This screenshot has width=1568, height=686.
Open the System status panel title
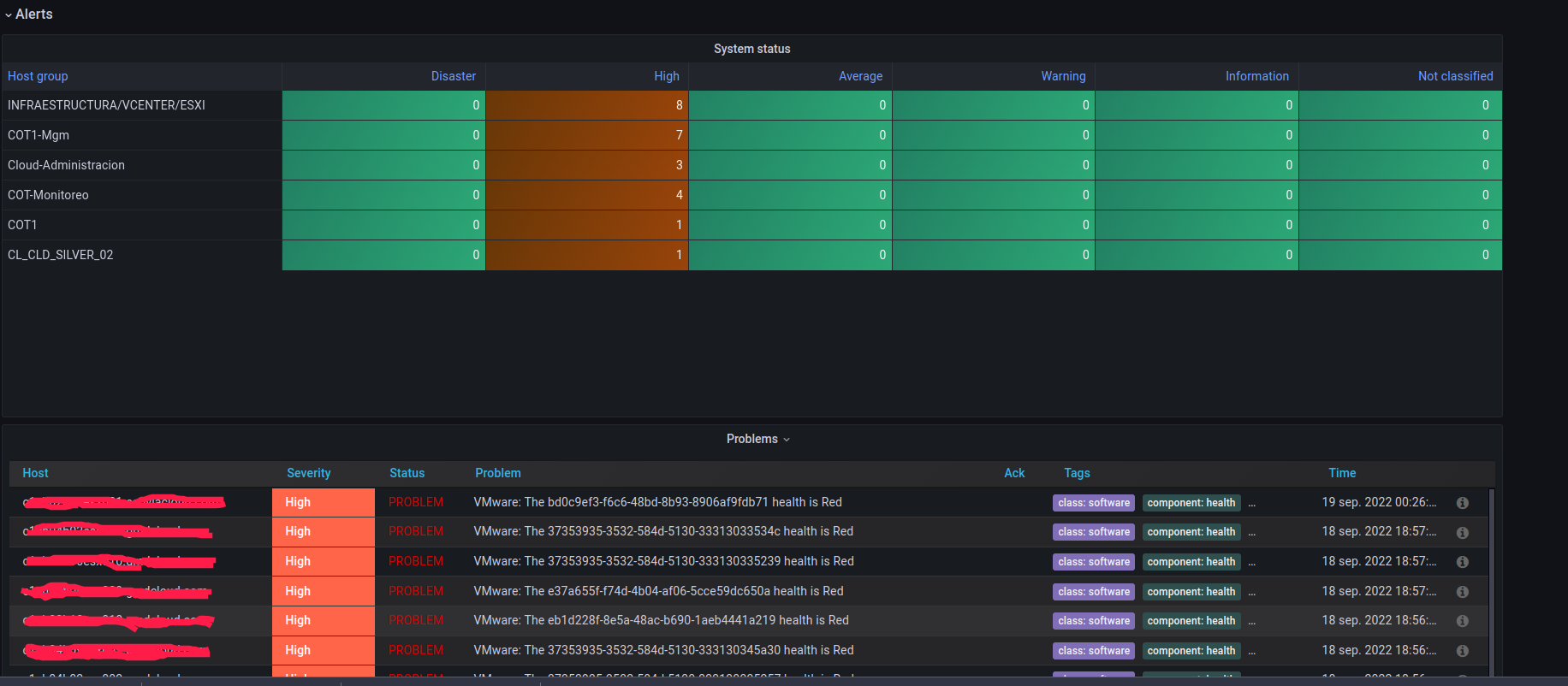(x=751, y=49)
